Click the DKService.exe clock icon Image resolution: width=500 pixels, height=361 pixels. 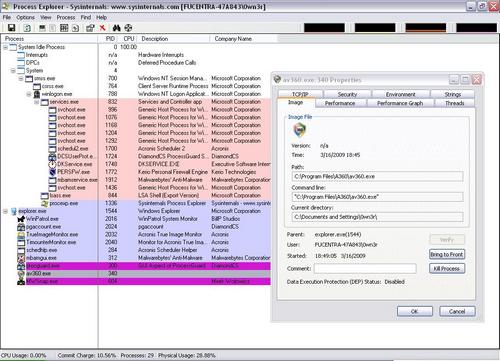[52, 164]
